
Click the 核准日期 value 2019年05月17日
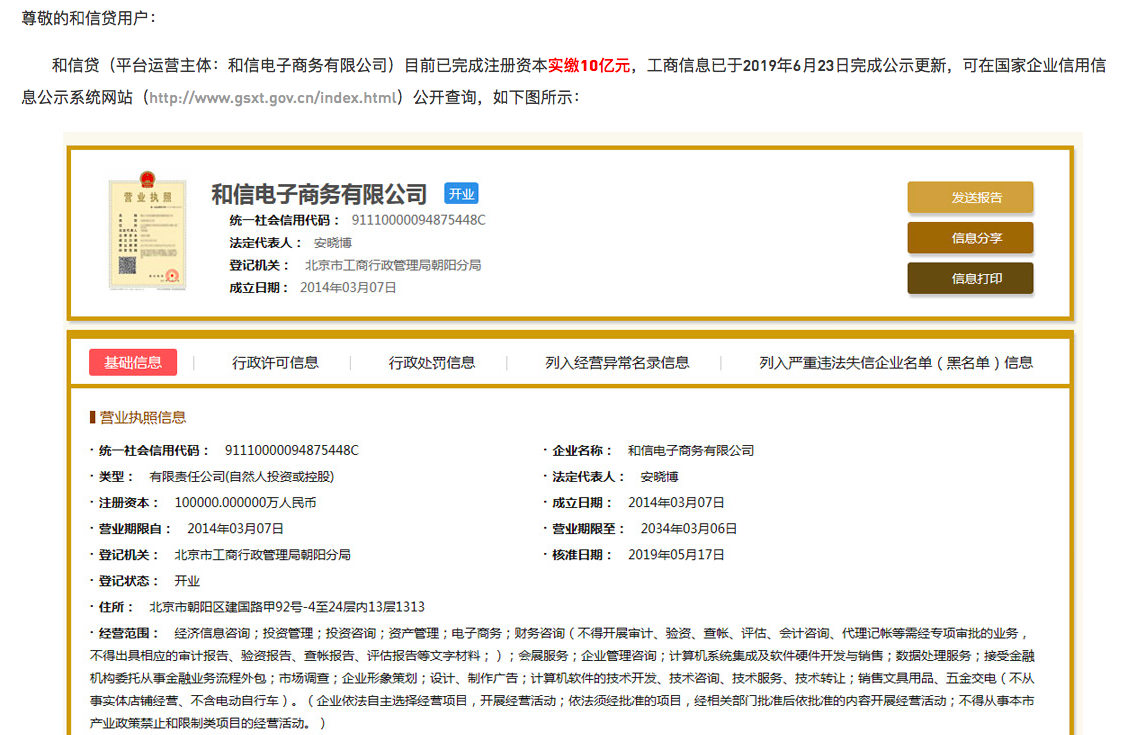point(676,555)
